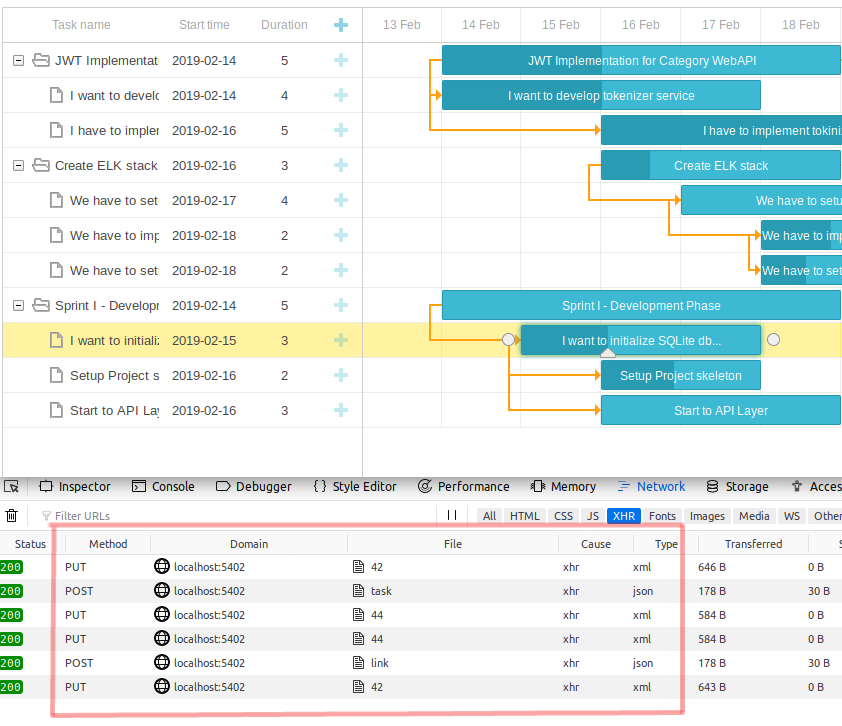
Task: Collapse the JWT Implementation task group
Action: (18, 61)
